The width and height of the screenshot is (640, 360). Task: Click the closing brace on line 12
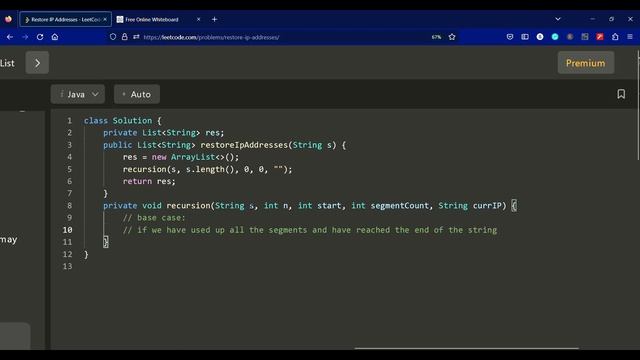click(86, 254)
